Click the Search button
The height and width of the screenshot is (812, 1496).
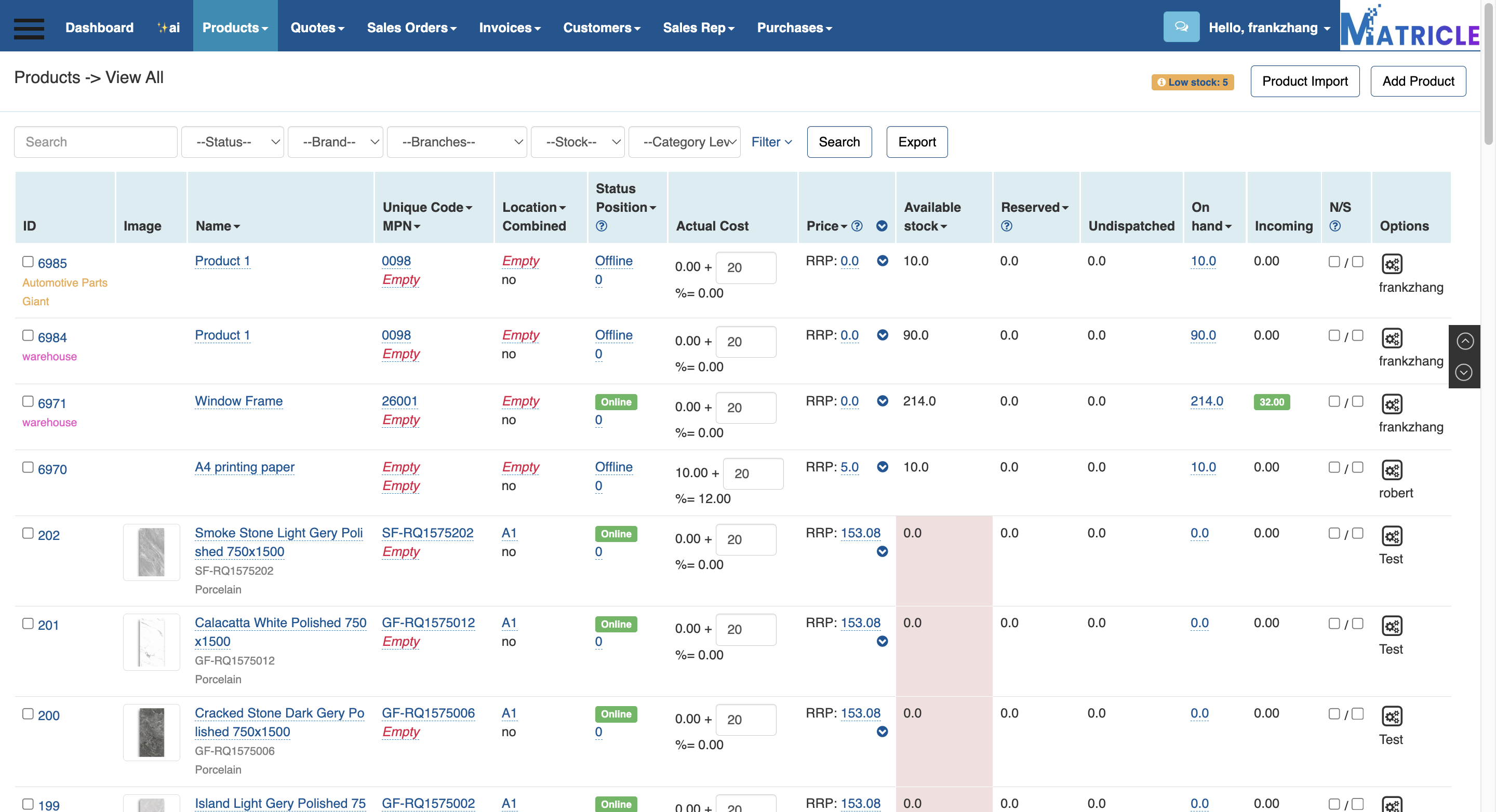tap(839, 142)
